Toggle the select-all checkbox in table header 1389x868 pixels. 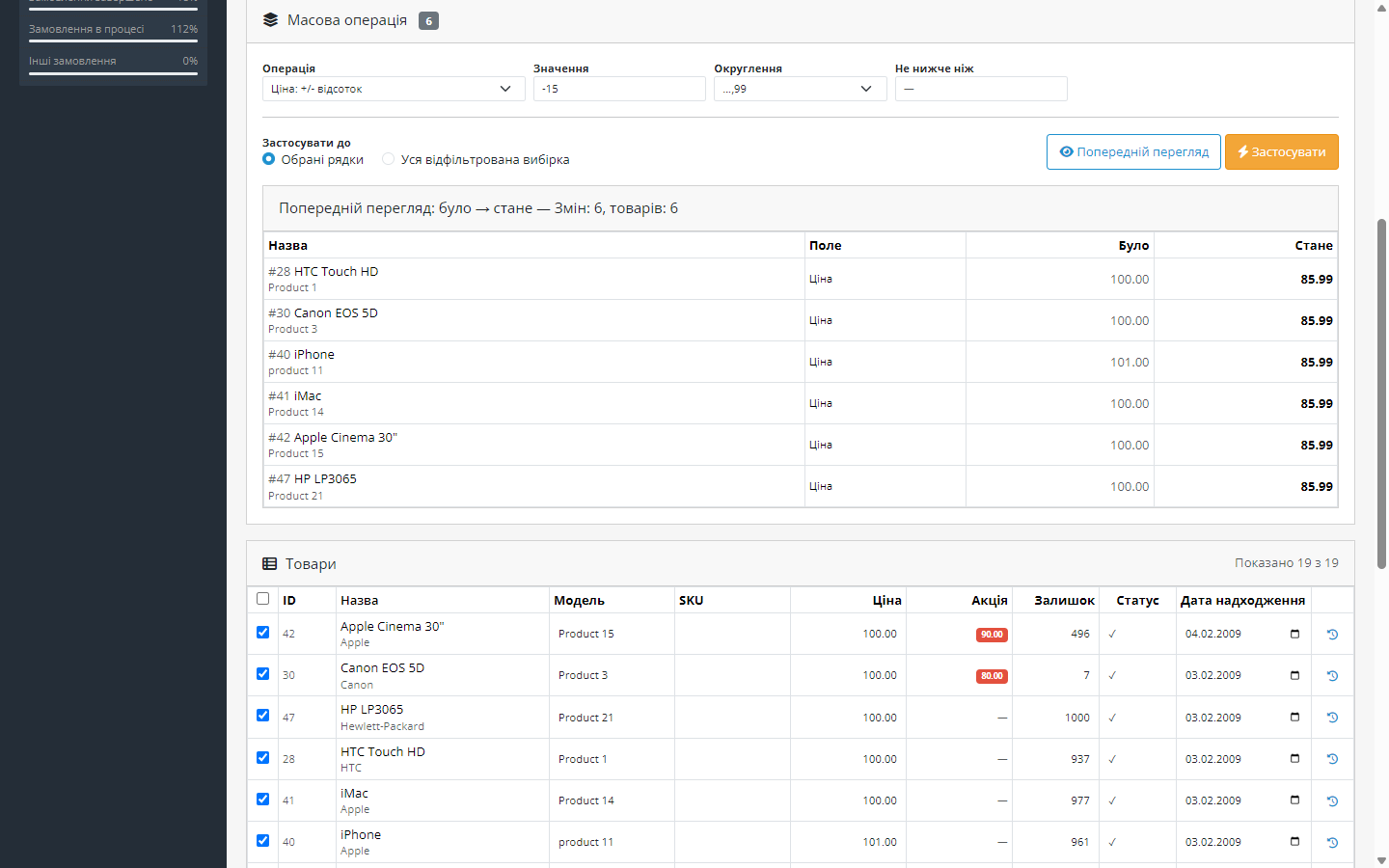262,599
